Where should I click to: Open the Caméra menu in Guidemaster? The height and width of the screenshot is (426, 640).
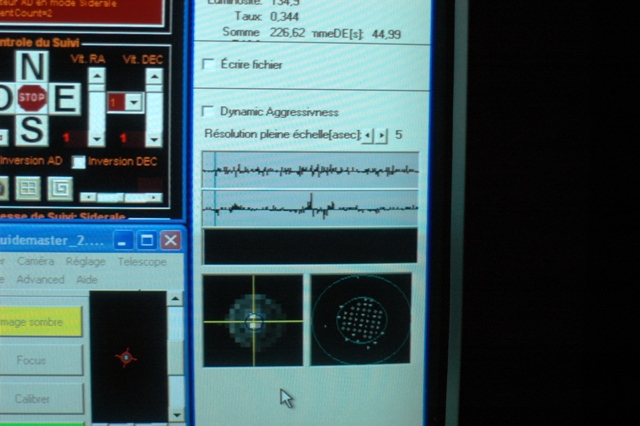[x=36, y=261]
